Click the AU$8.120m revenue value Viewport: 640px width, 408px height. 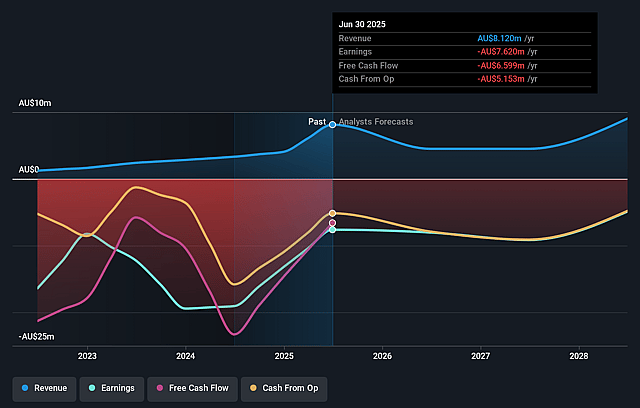click(499, 38)
